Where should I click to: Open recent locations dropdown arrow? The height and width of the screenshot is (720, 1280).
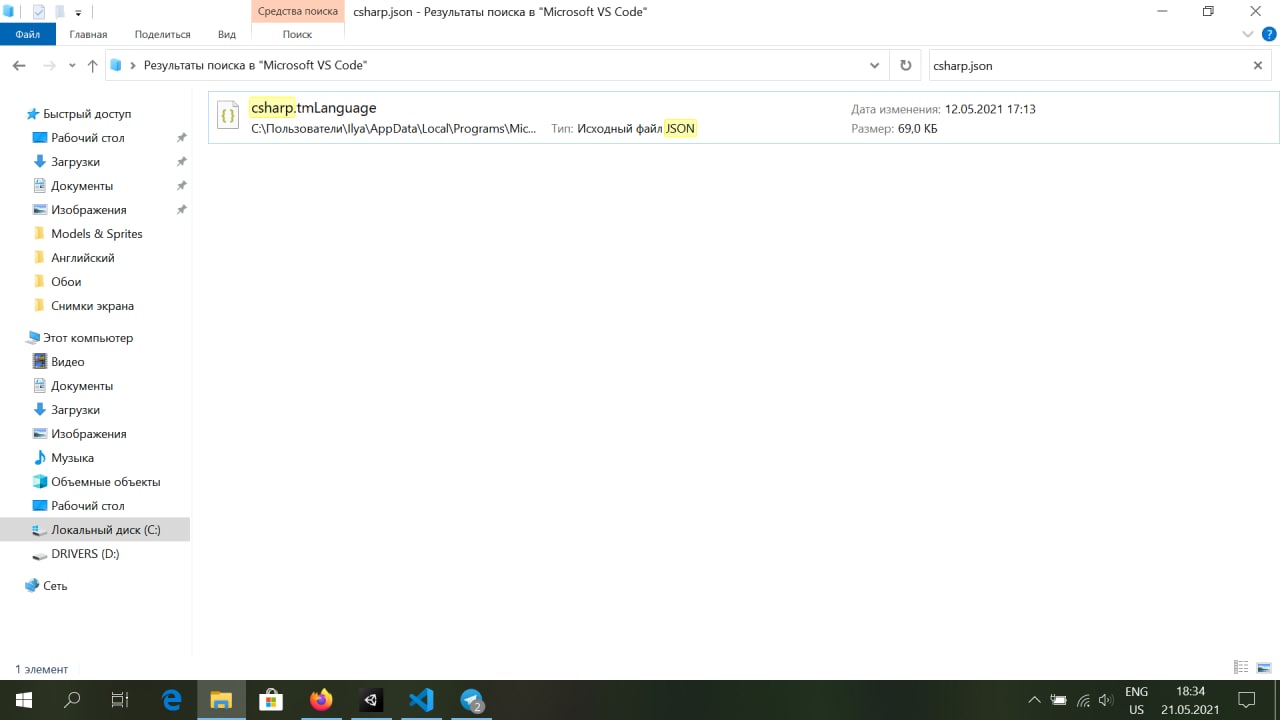click(72, 66)
